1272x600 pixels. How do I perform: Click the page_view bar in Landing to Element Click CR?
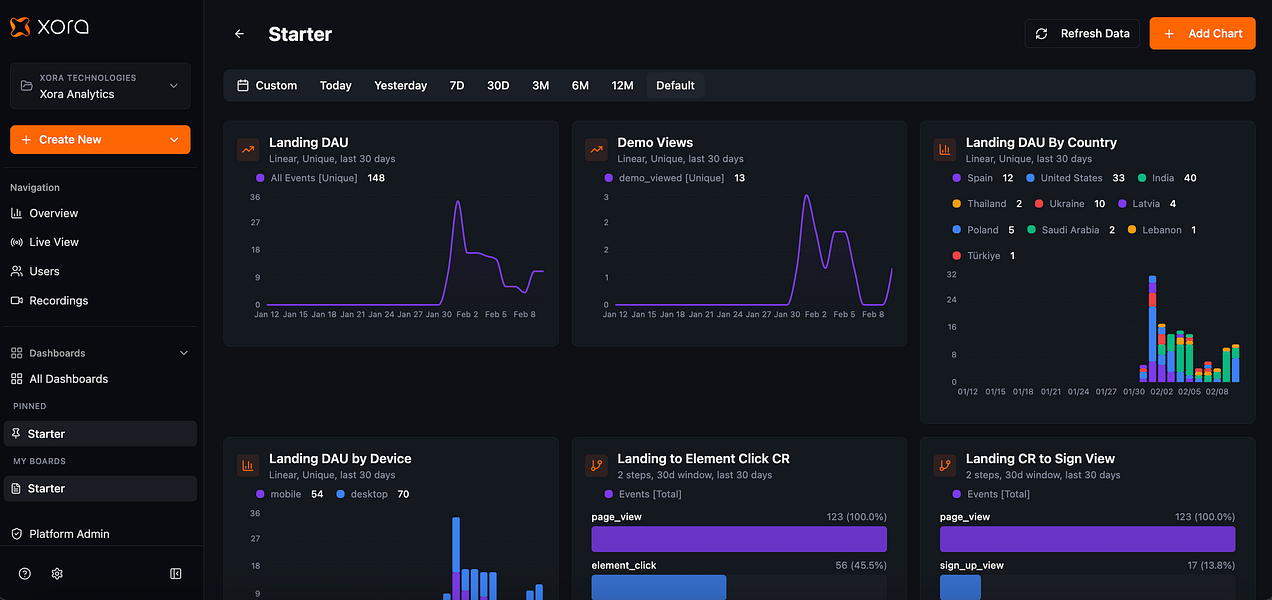[739, 539]
